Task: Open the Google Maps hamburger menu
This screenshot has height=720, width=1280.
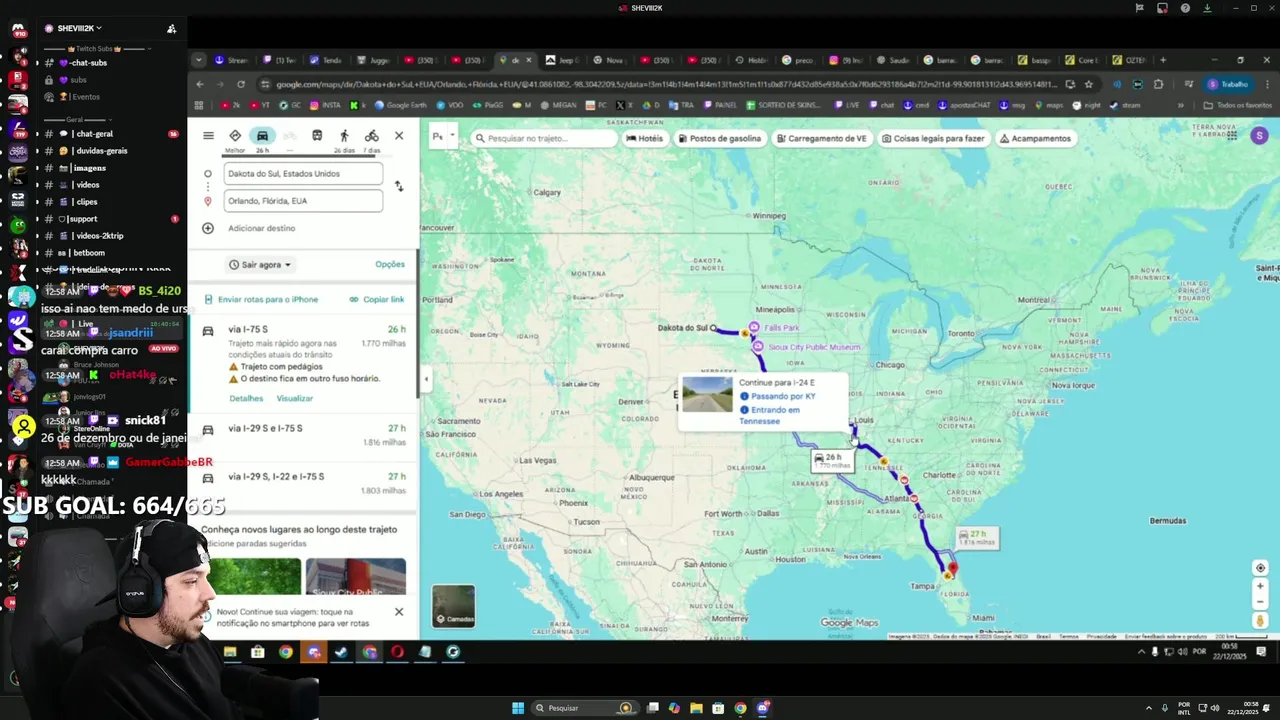Action: pos(208,136)
